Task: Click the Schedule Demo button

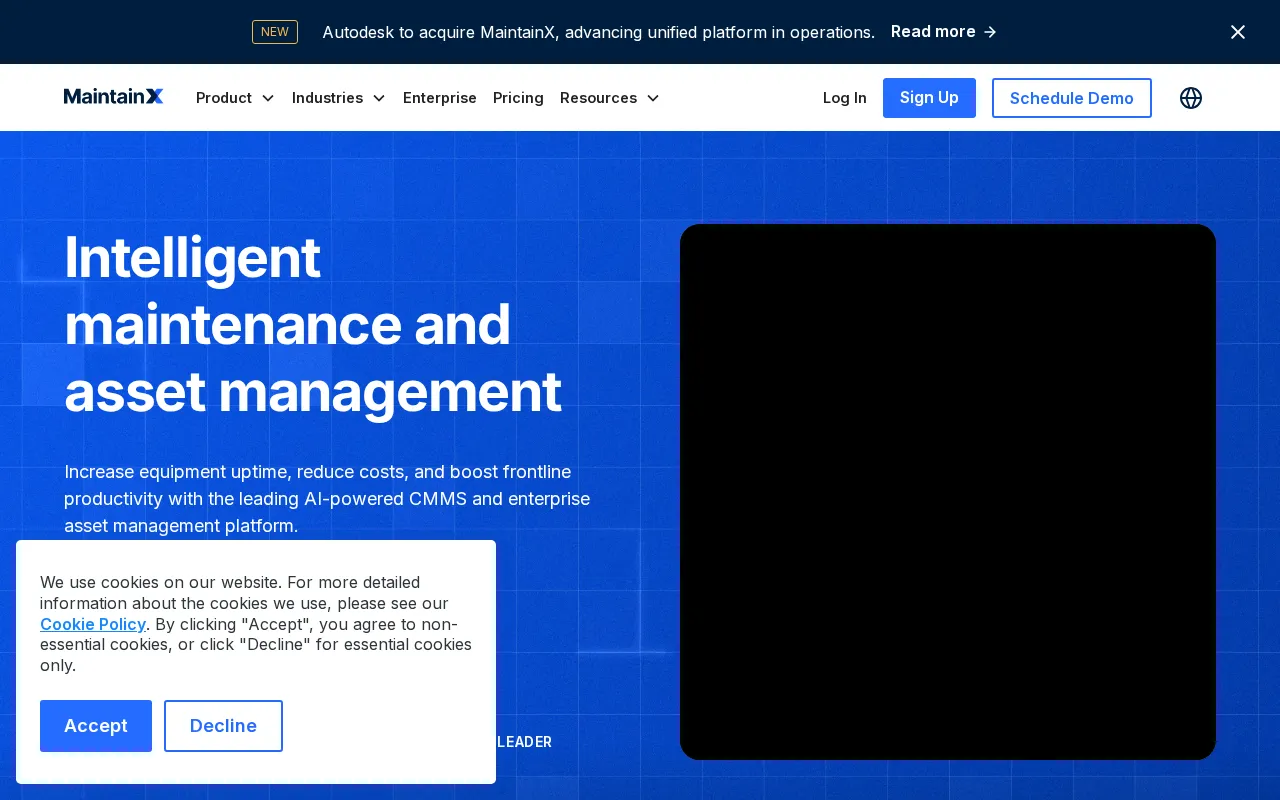Action: point(1072,98)
